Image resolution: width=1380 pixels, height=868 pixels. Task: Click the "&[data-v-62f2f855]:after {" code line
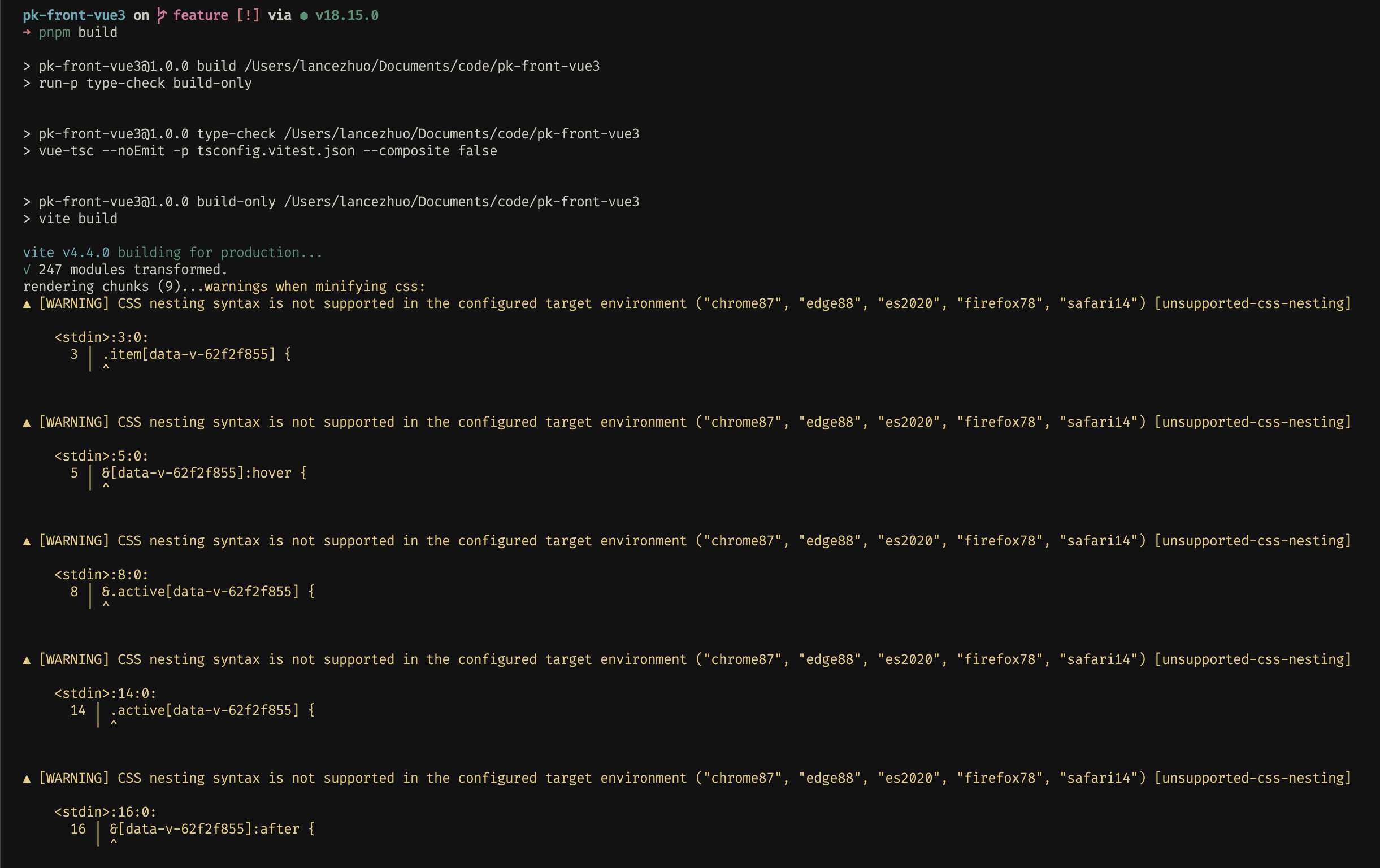coord(212,829)
